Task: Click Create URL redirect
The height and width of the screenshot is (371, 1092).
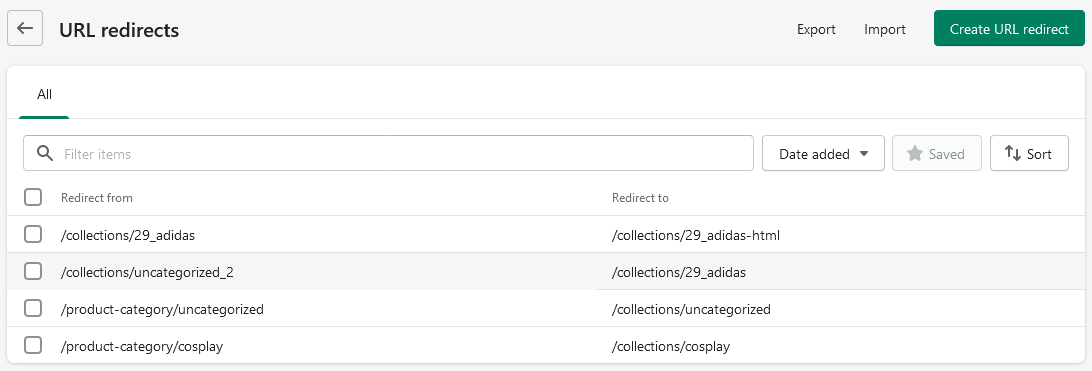Action: [x=1009, y=29]
